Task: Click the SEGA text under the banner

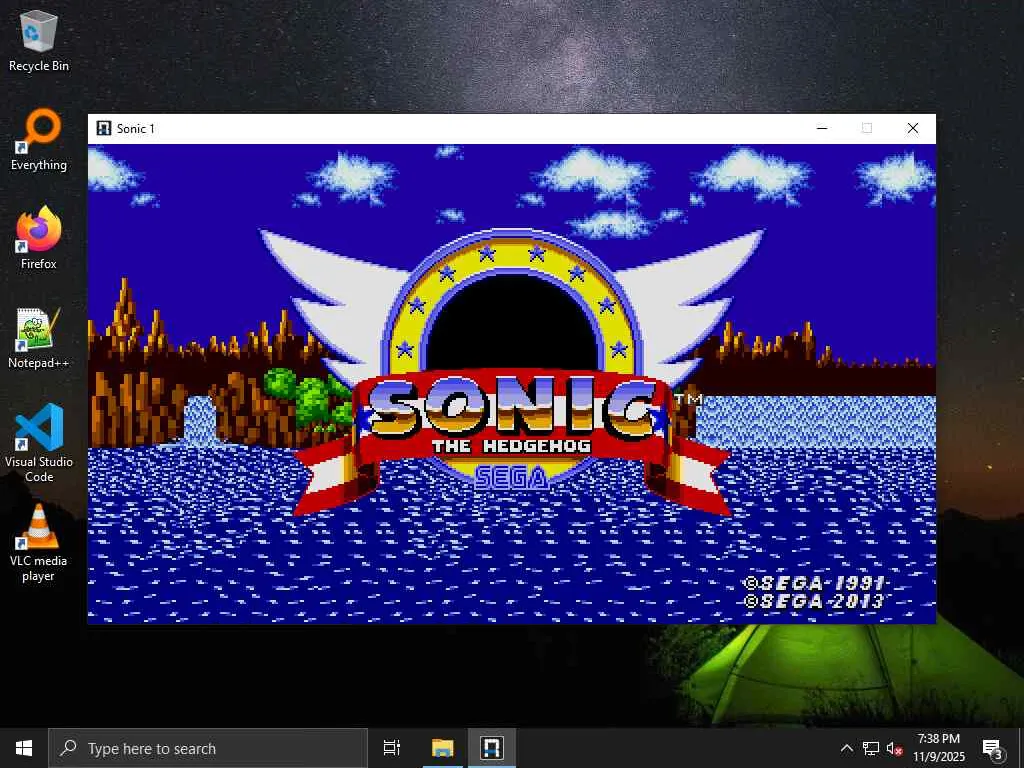Action: (512, 478)
